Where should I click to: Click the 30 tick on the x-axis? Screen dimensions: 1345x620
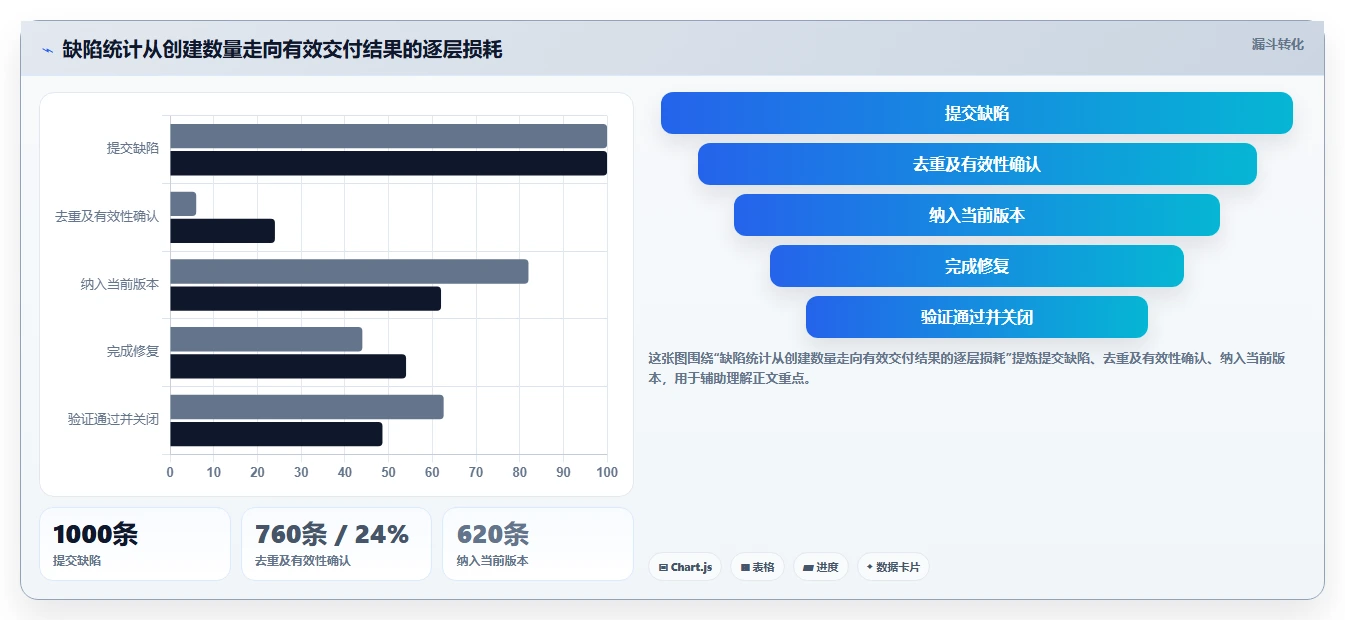click(x=301, y=472)
